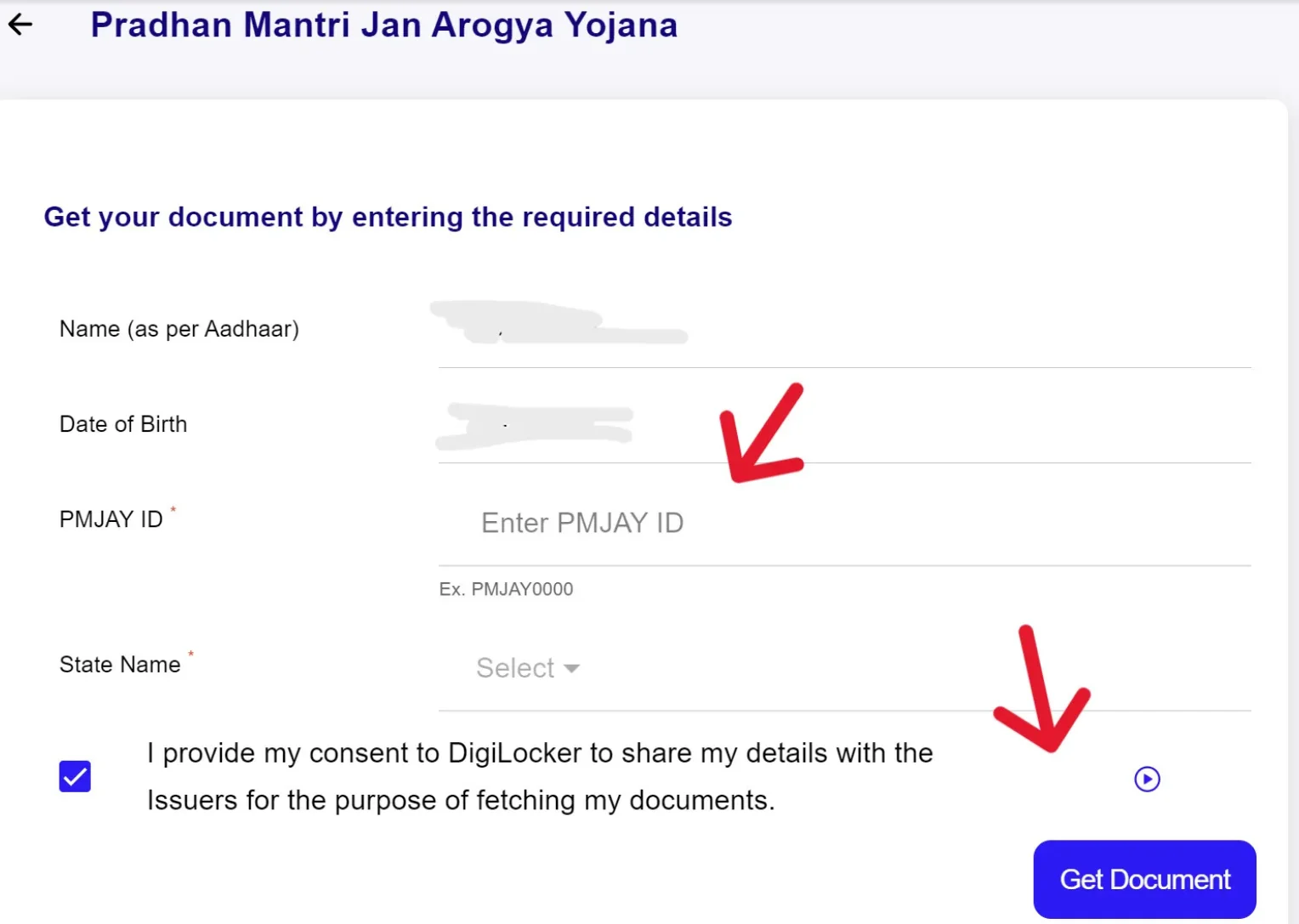Viewport: 1299px width, 924px height.
Task: Click the Name (as per Aadhaar) label
Action: (x=179, y=329)
